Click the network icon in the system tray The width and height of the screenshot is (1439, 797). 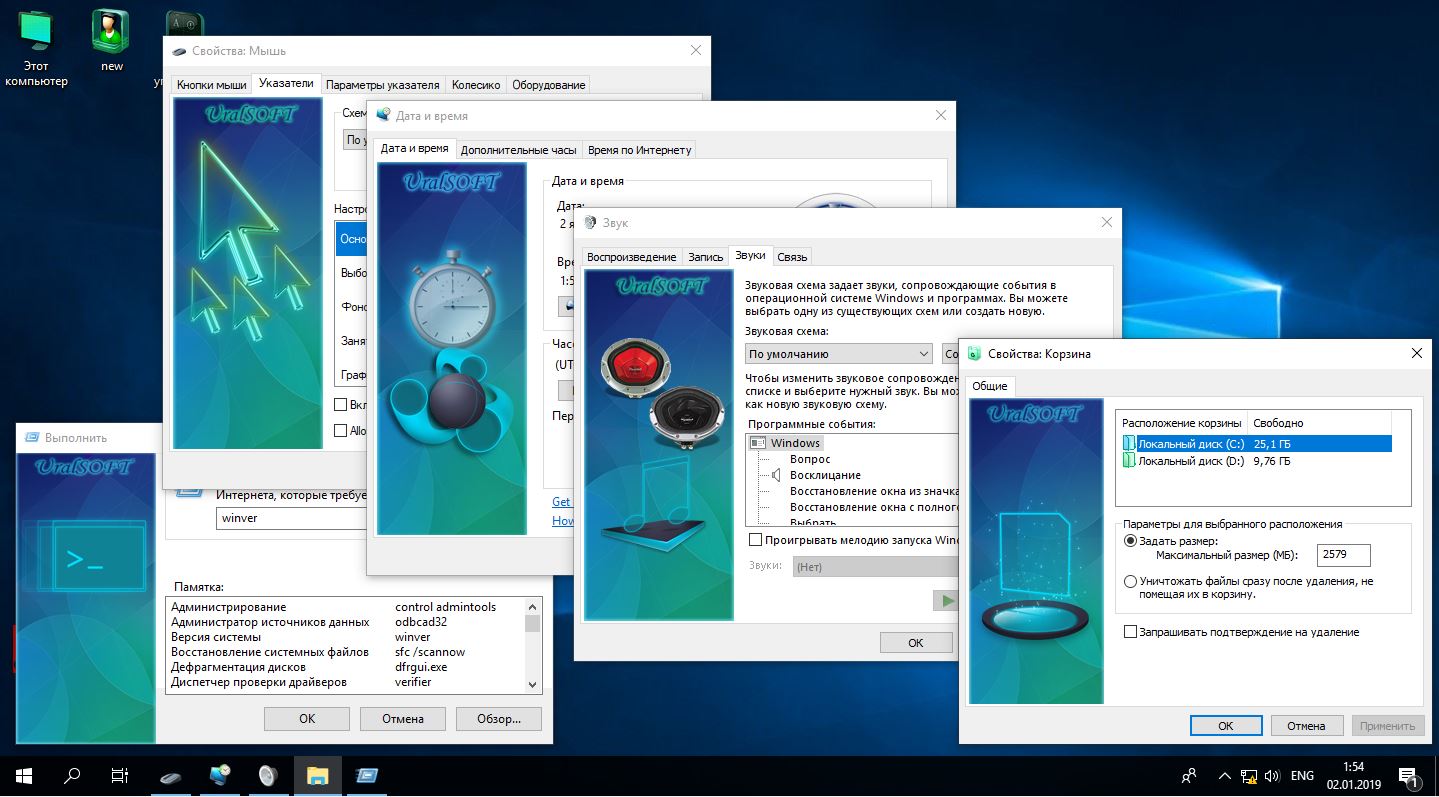(1249, 775)
